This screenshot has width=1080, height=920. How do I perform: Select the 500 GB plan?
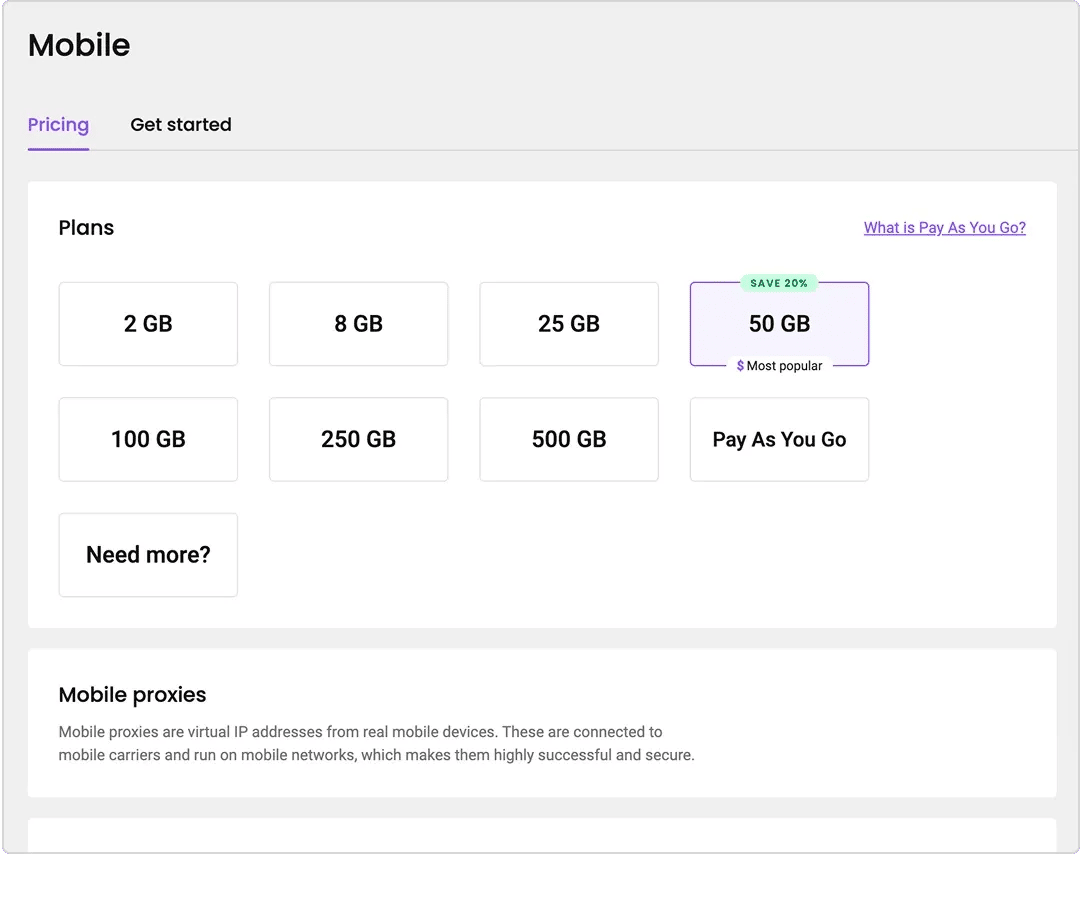point(569,439)
